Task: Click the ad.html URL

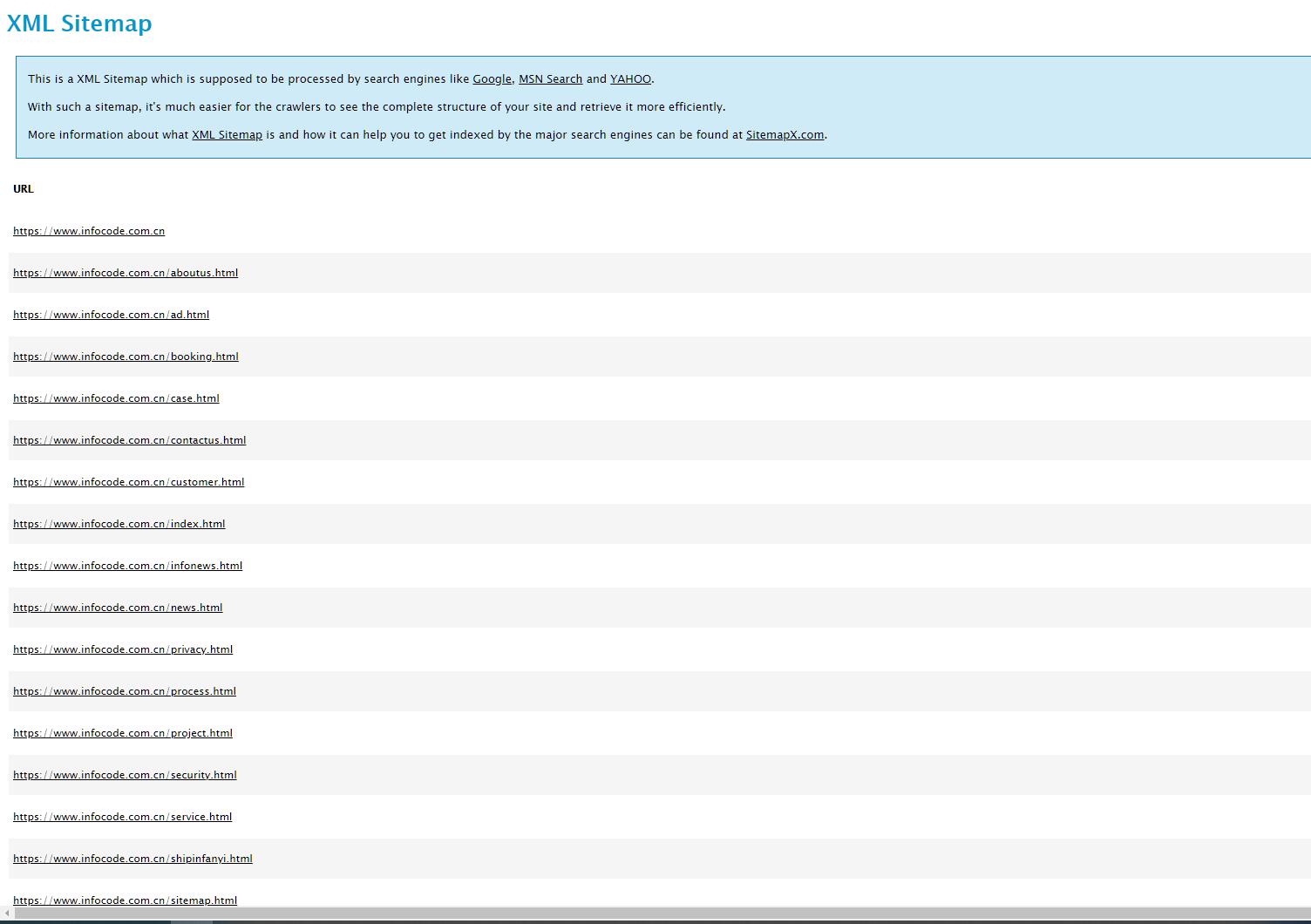Action: 111,315
